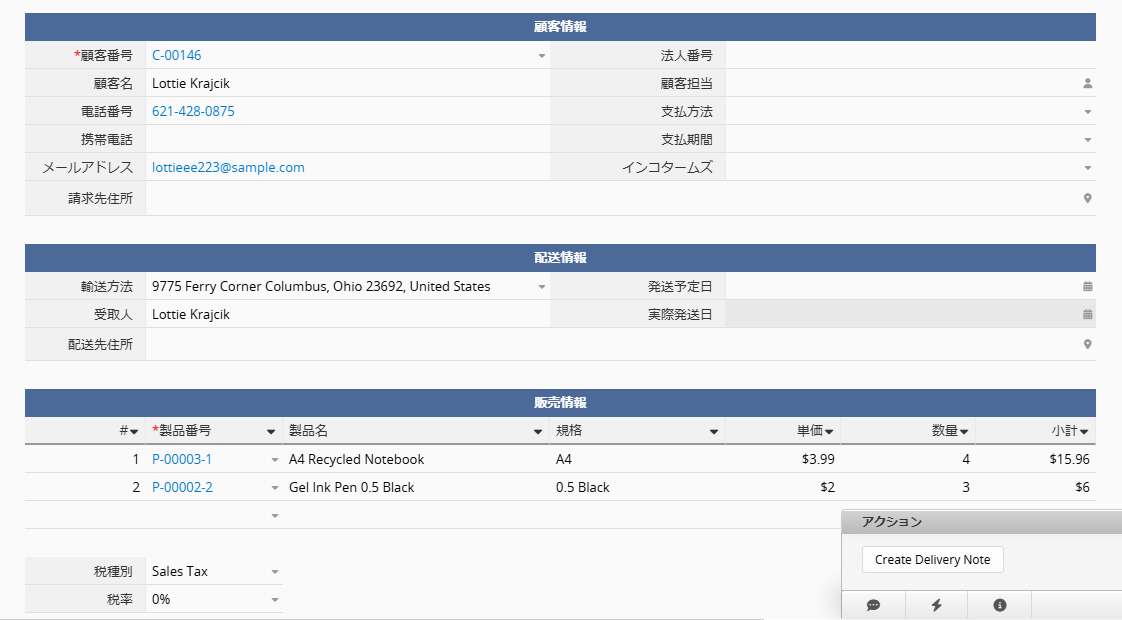The width and height of the screenshot is (1122, 620).
Task: Open the calendar for 発送予定日
Action: pos(1088,287)
